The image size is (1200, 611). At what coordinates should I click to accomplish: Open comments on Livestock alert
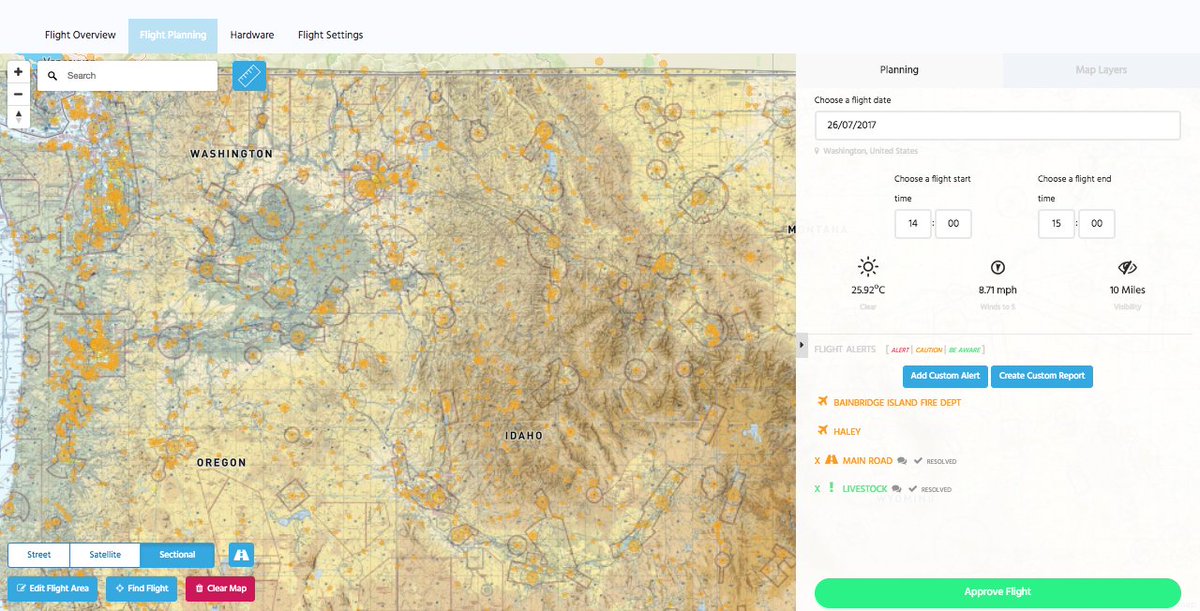coord(896,489)
